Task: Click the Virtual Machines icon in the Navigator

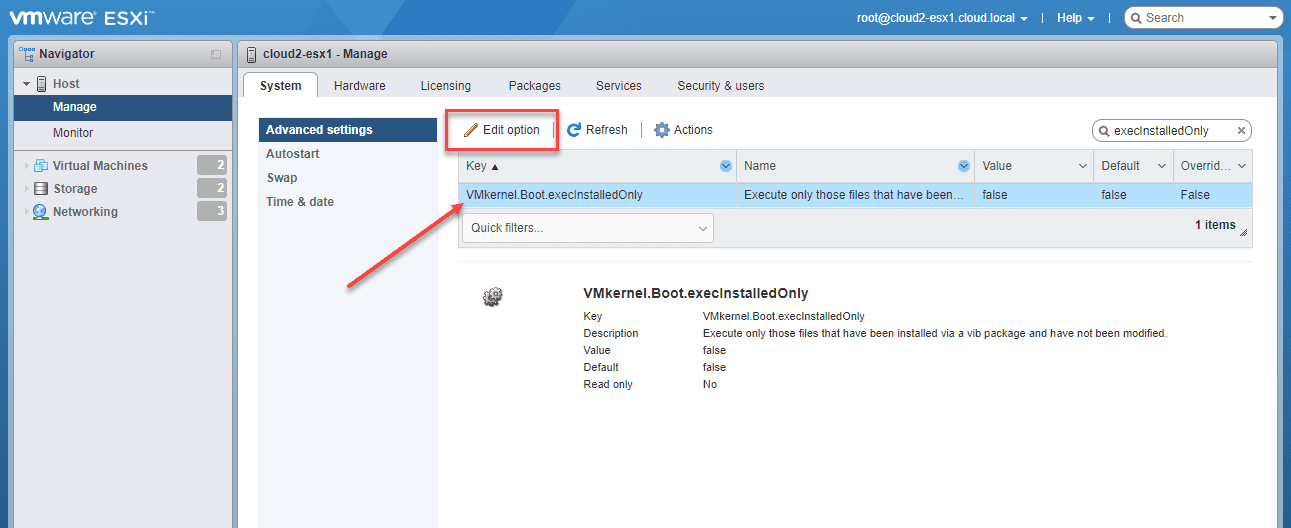Action: 41,166
